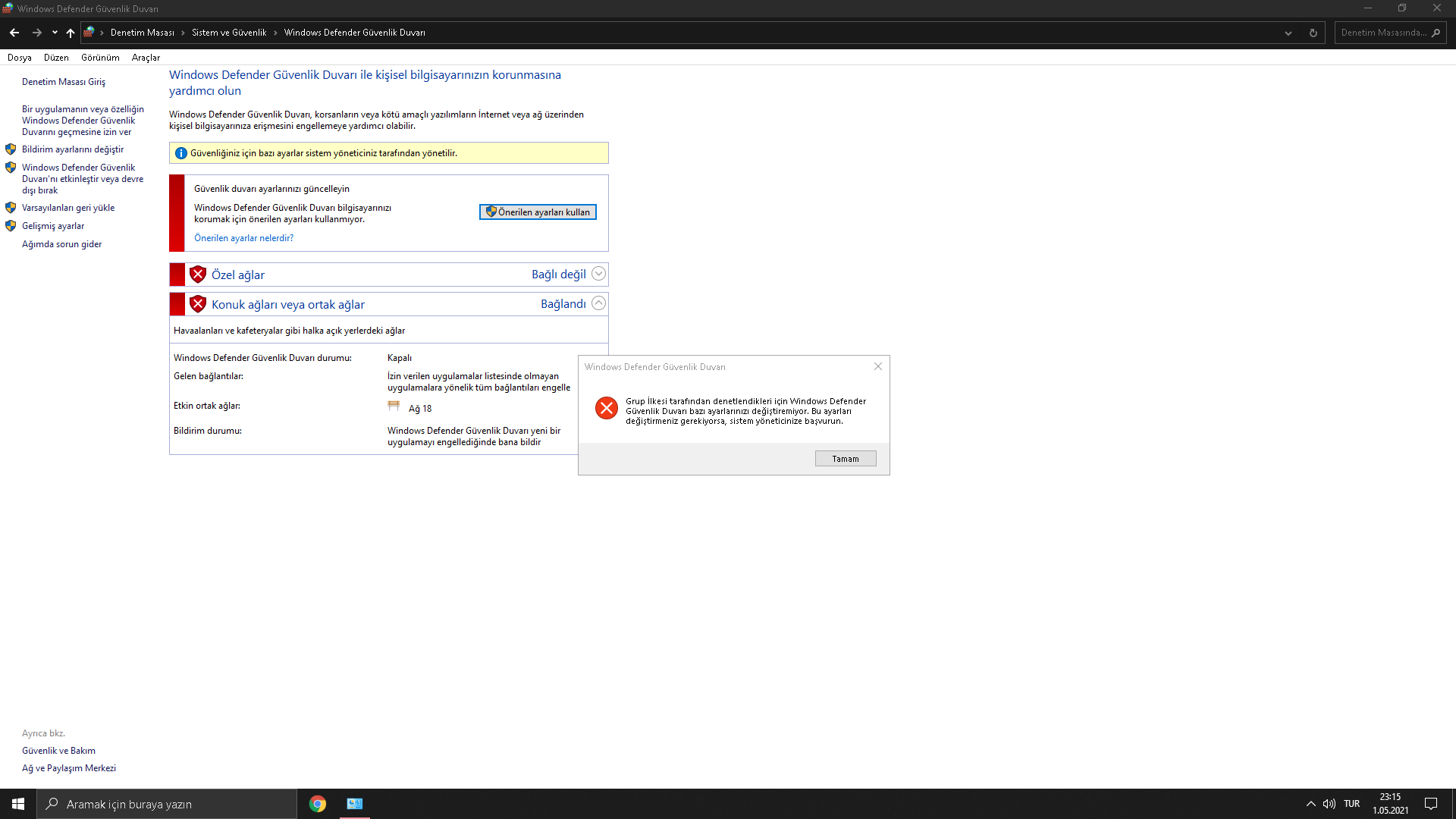The image size is (1456, 819).
Task: Click red shield icon next to Özel ağlar
Action: [x=198, y=275]
